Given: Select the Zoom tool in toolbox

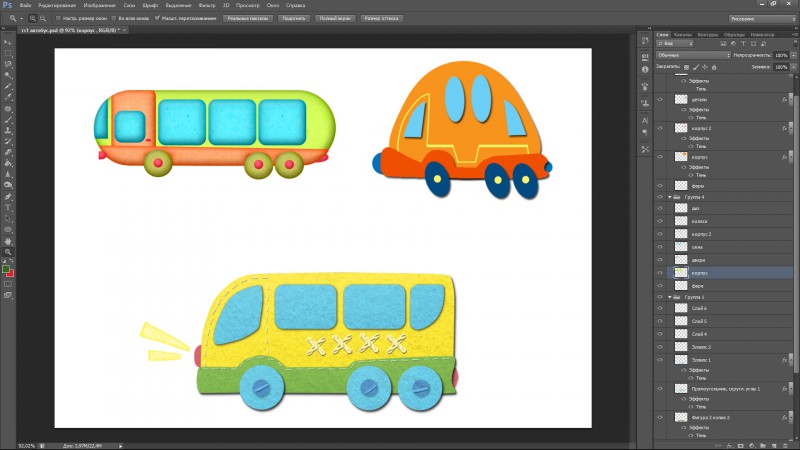Looking at the screenshot, I should pos(8,252).
